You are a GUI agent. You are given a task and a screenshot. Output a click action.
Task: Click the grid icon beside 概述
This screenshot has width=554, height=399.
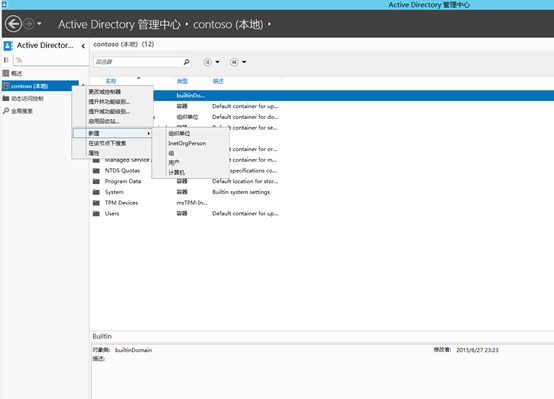pyautogui.click(x=6, y=73)
